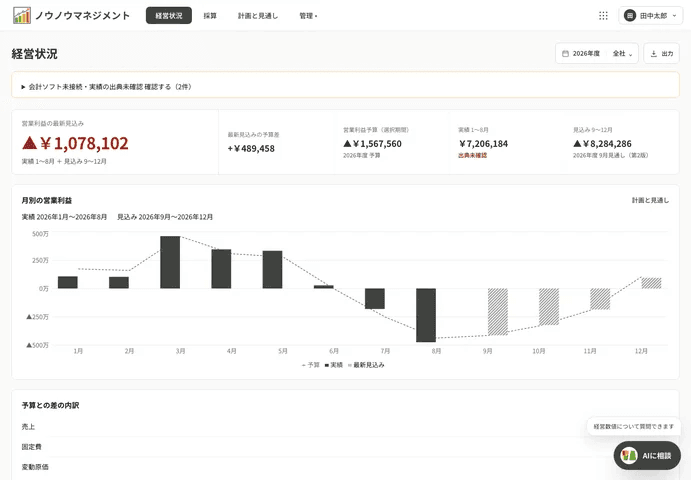Switch to the 採算 tab

point(210,16)
